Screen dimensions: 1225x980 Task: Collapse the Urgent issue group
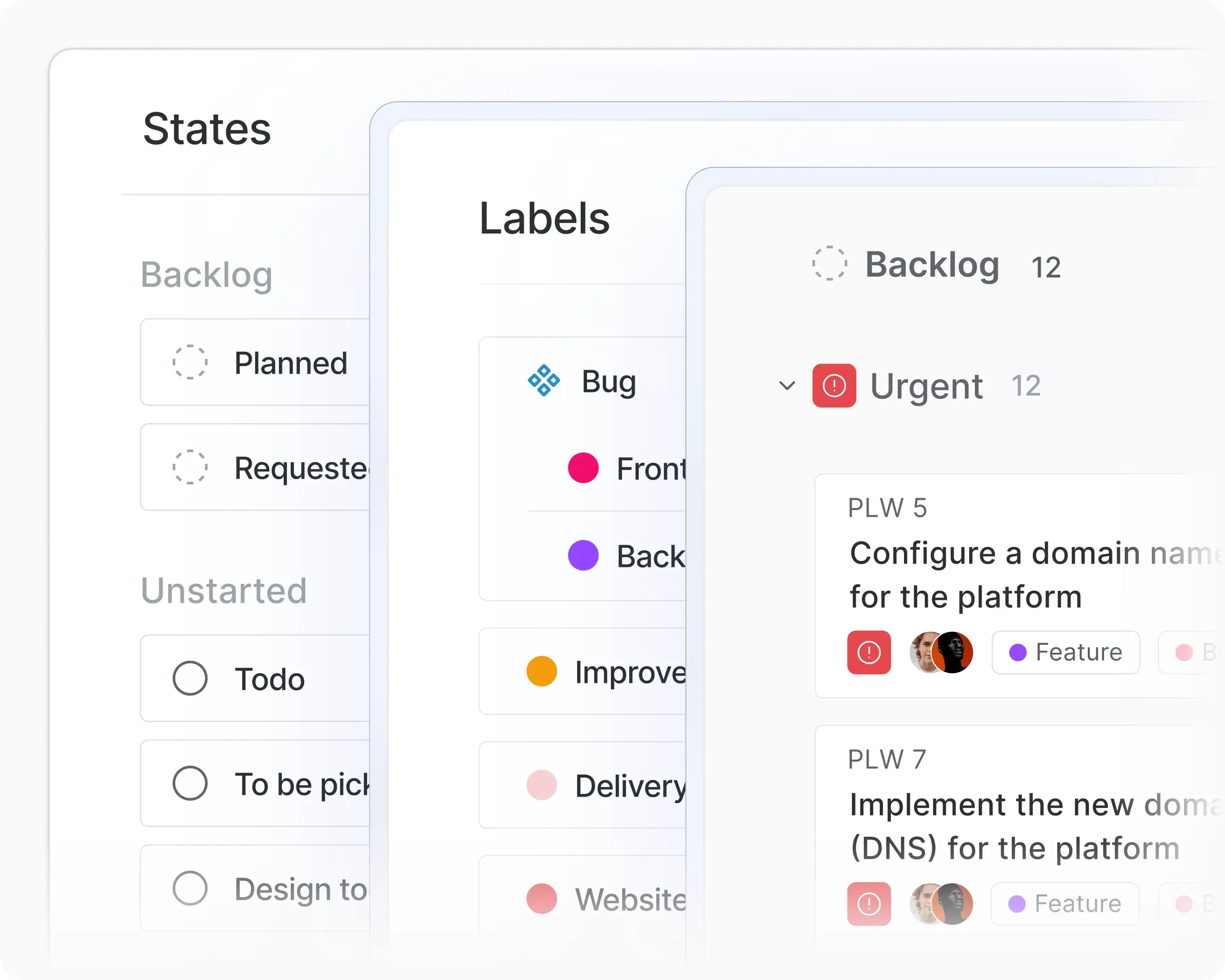(786, 386)
